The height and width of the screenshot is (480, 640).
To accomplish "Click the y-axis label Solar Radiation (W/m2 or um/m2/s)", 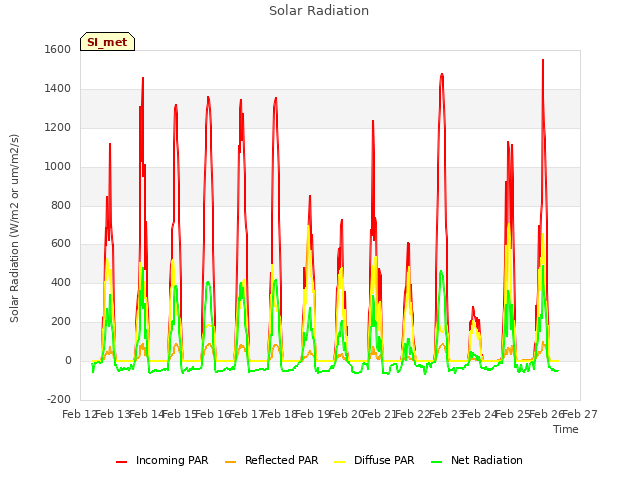I will pos(14,228).
